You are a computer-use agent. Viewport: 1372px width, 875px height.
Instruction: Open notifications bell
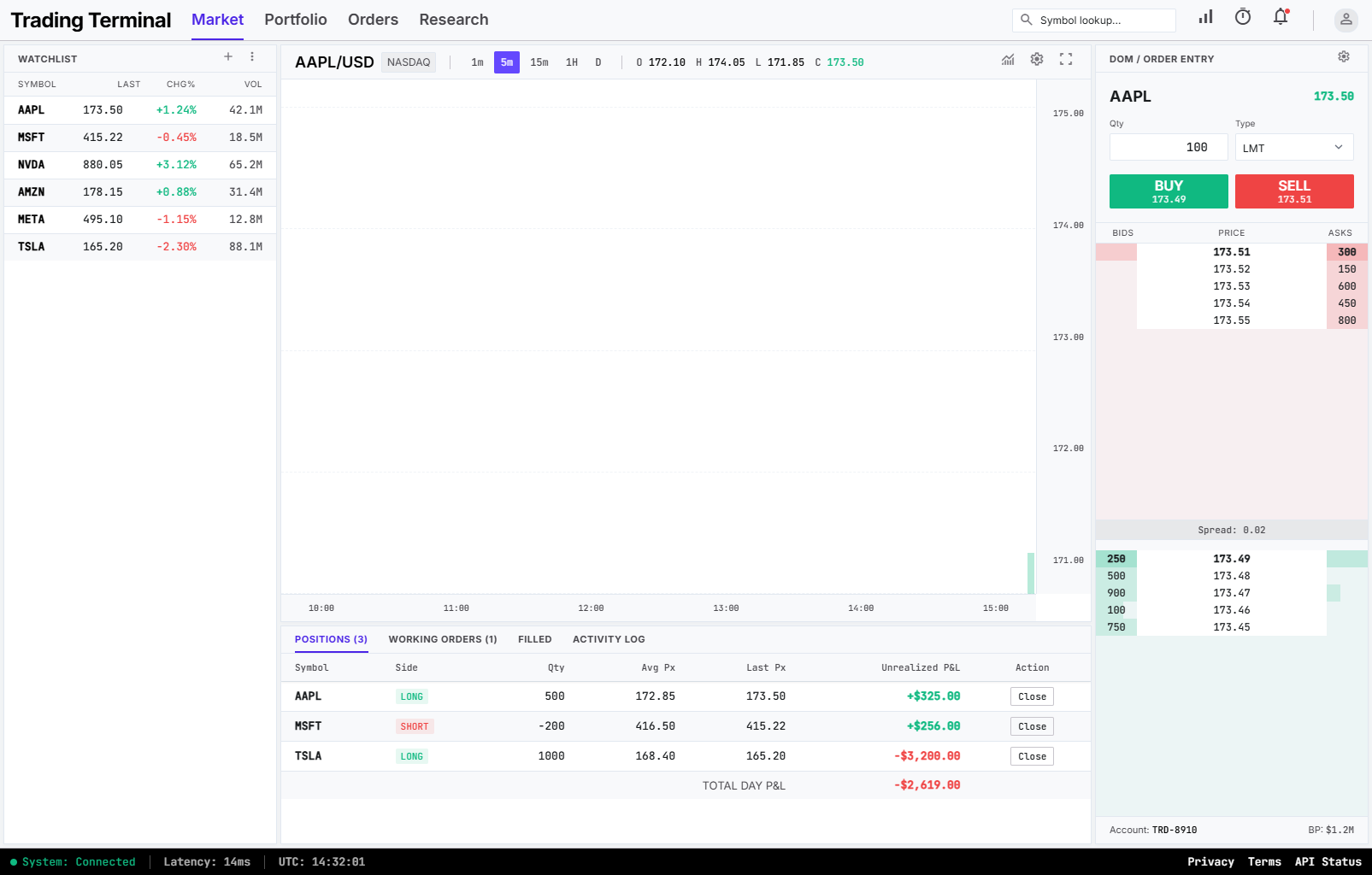tap(1281, 17)
